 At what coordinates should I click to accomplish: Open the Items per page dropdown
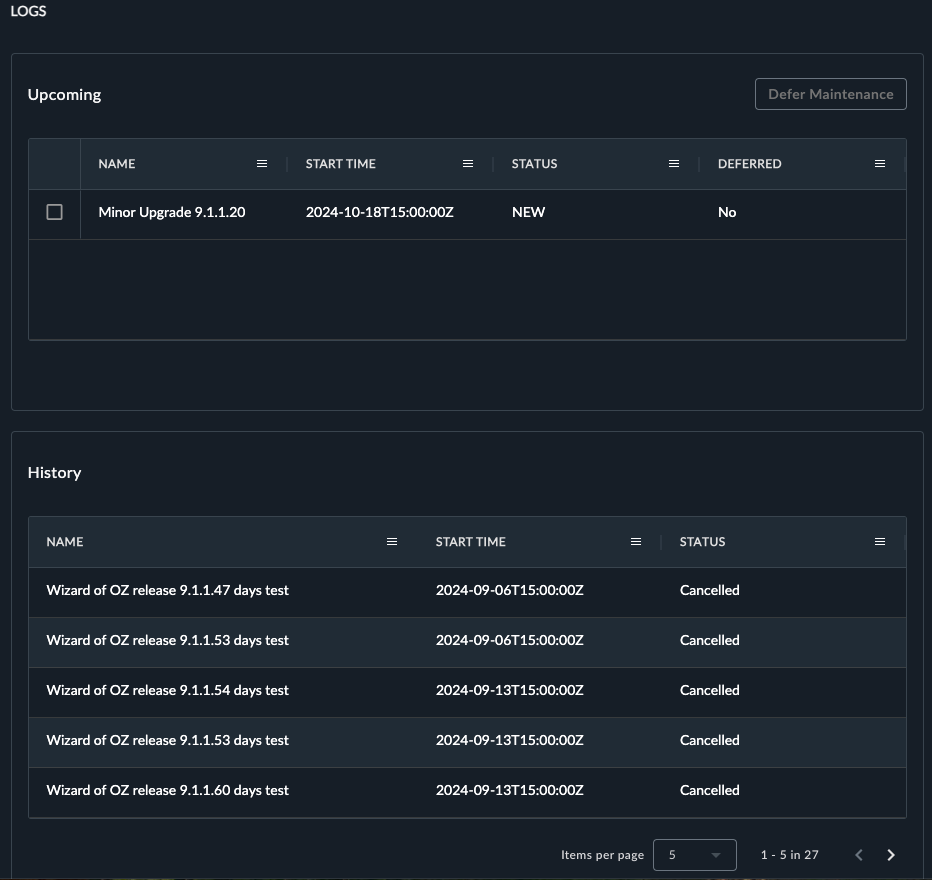coord(694,855)
